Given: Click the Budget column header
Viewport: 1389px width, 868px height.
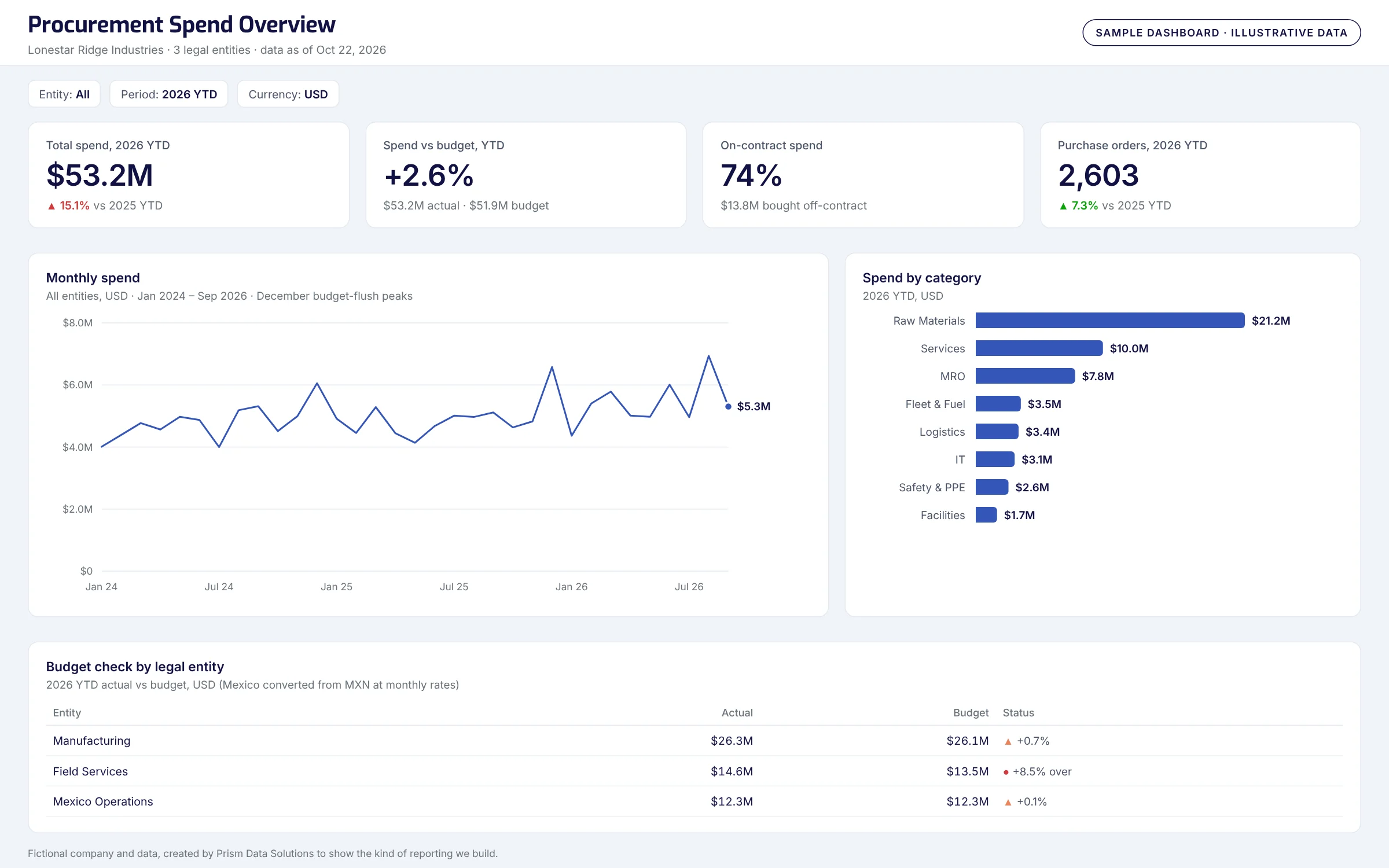Looking at the screenshot, I should pos(971,713).
